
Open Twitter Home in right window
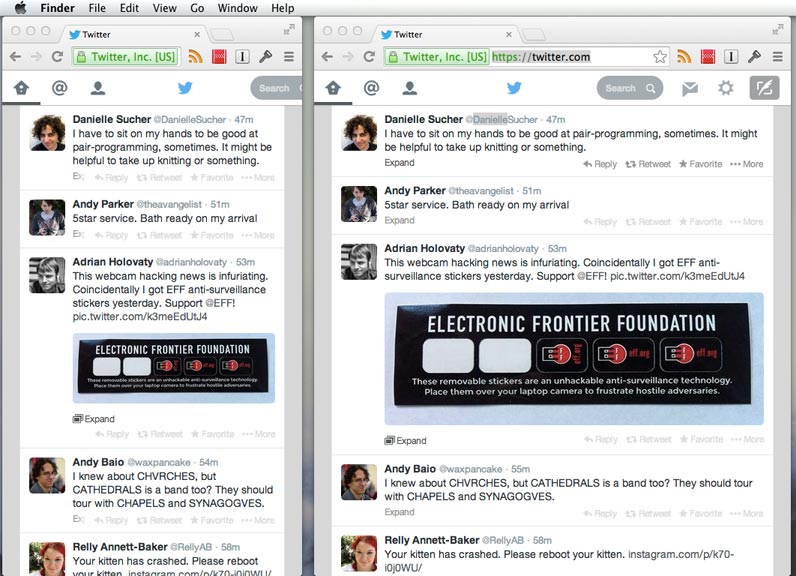[333, 88]
